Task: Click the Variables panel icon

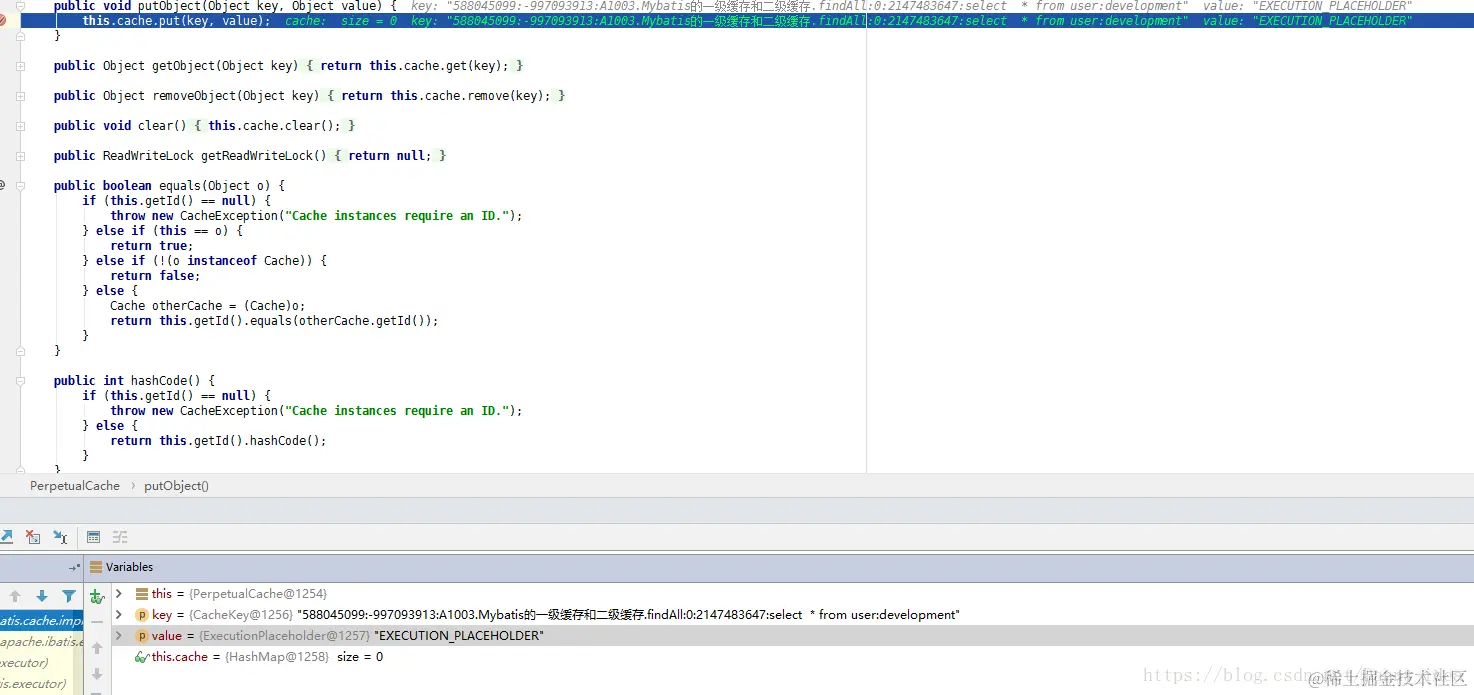Action: coord(97,567)
